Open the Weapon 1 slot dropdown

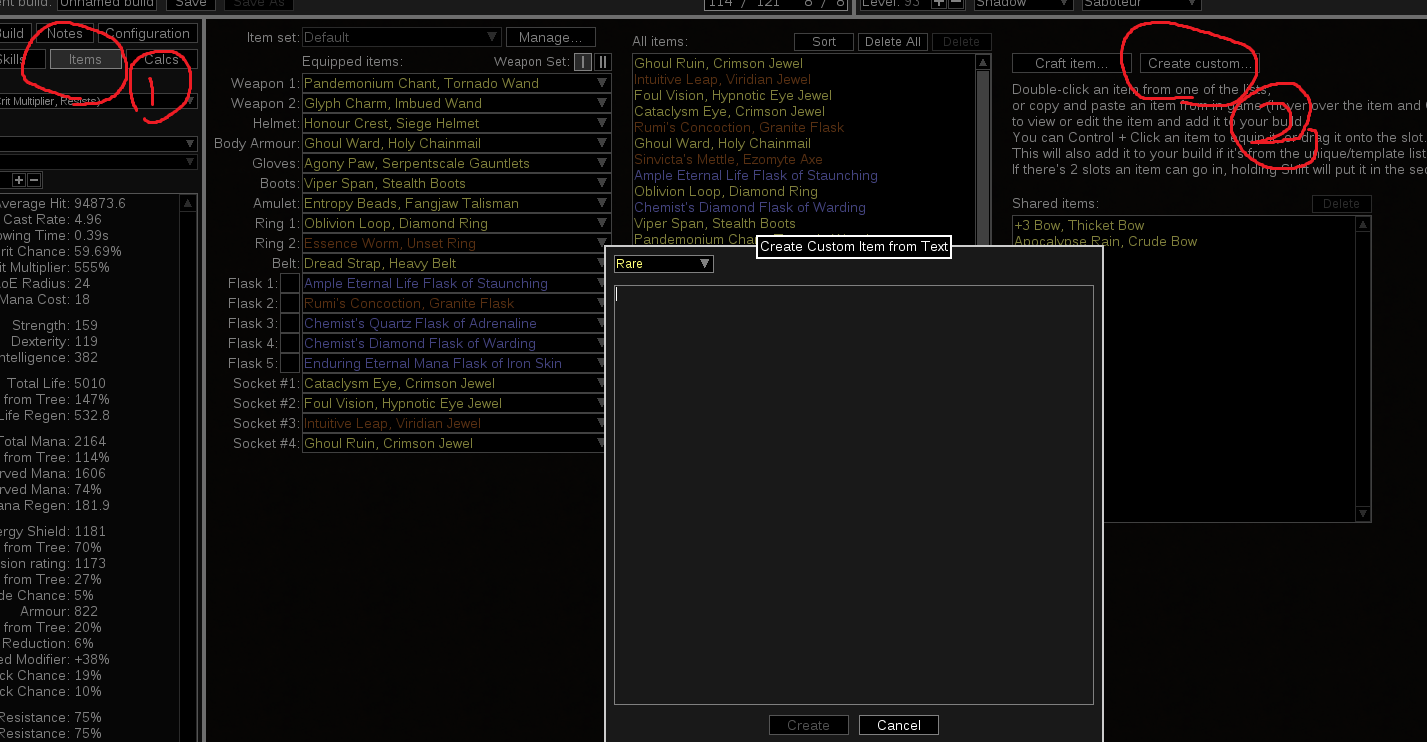(456, 83)
